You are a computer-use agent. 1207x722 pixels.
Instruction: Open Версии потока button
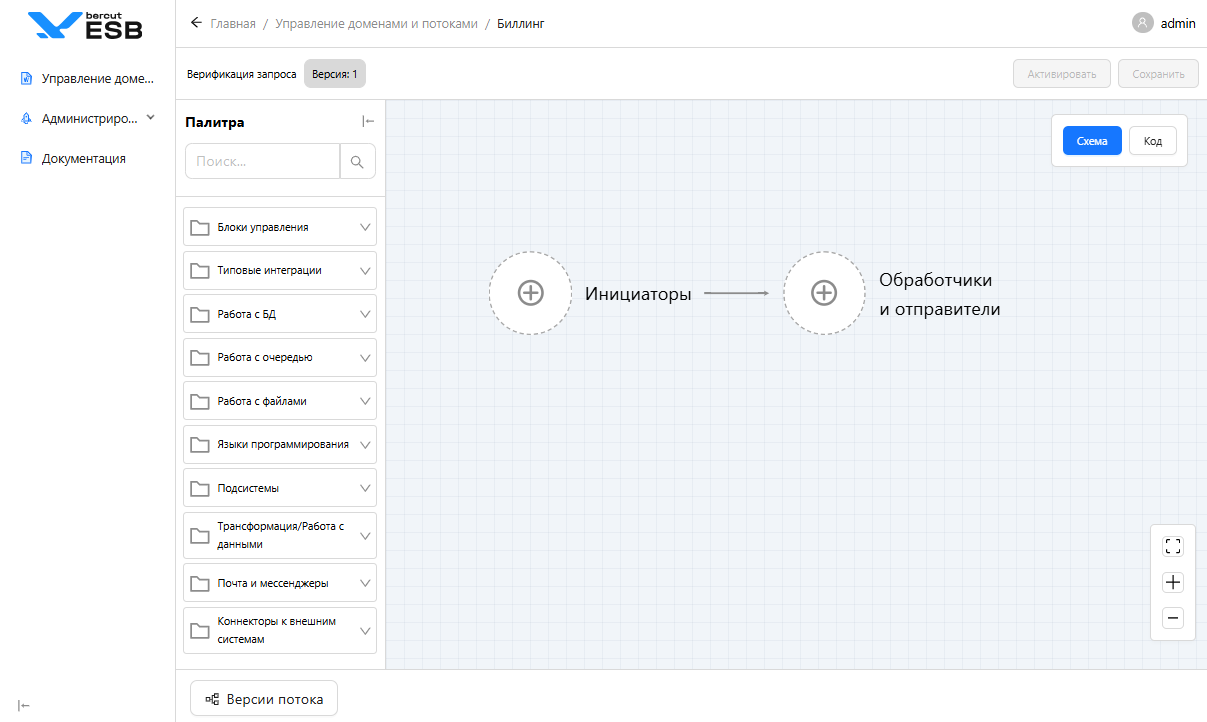(x=264, y=699)
